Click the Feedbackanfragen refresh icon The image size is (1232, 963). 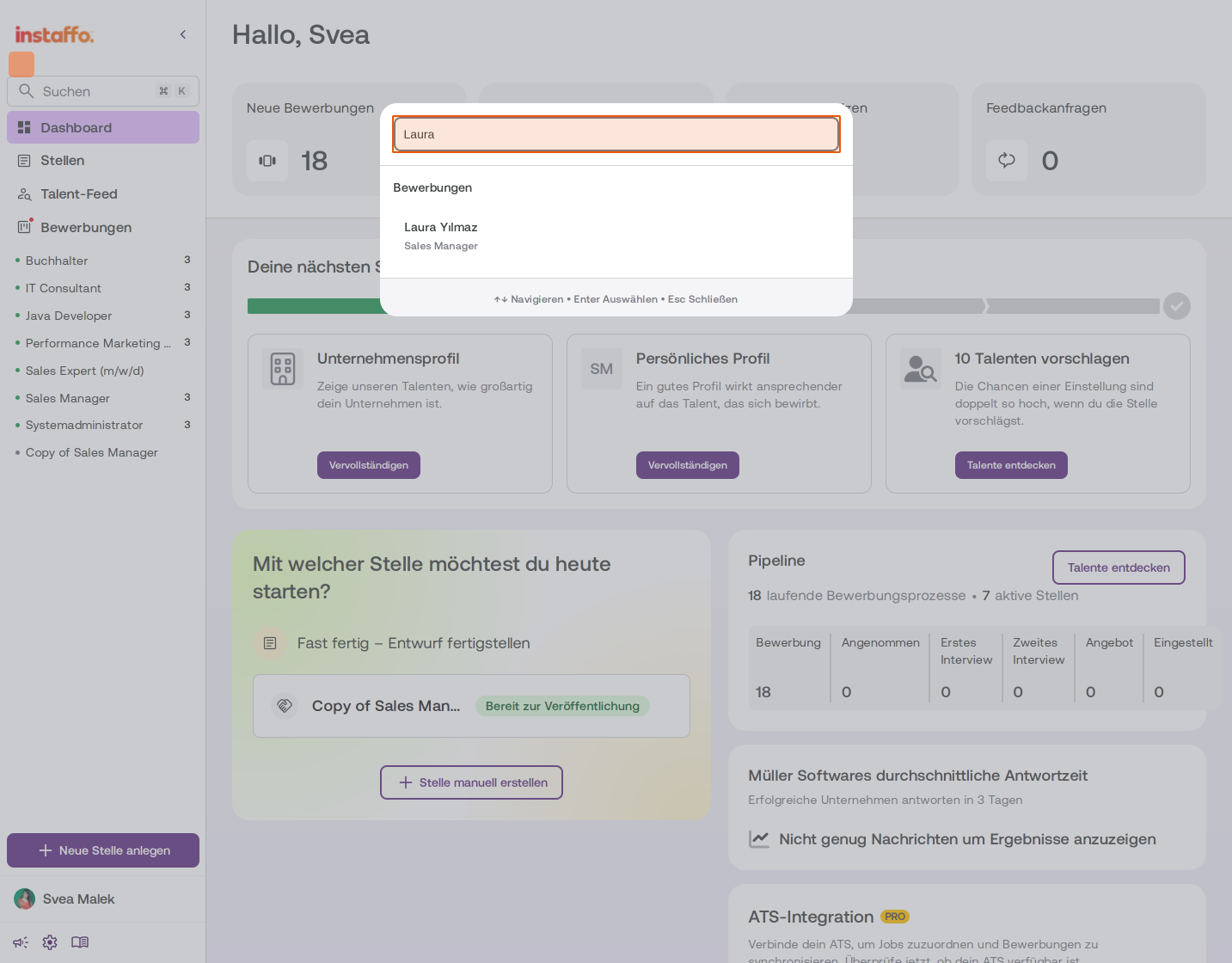1007,161
